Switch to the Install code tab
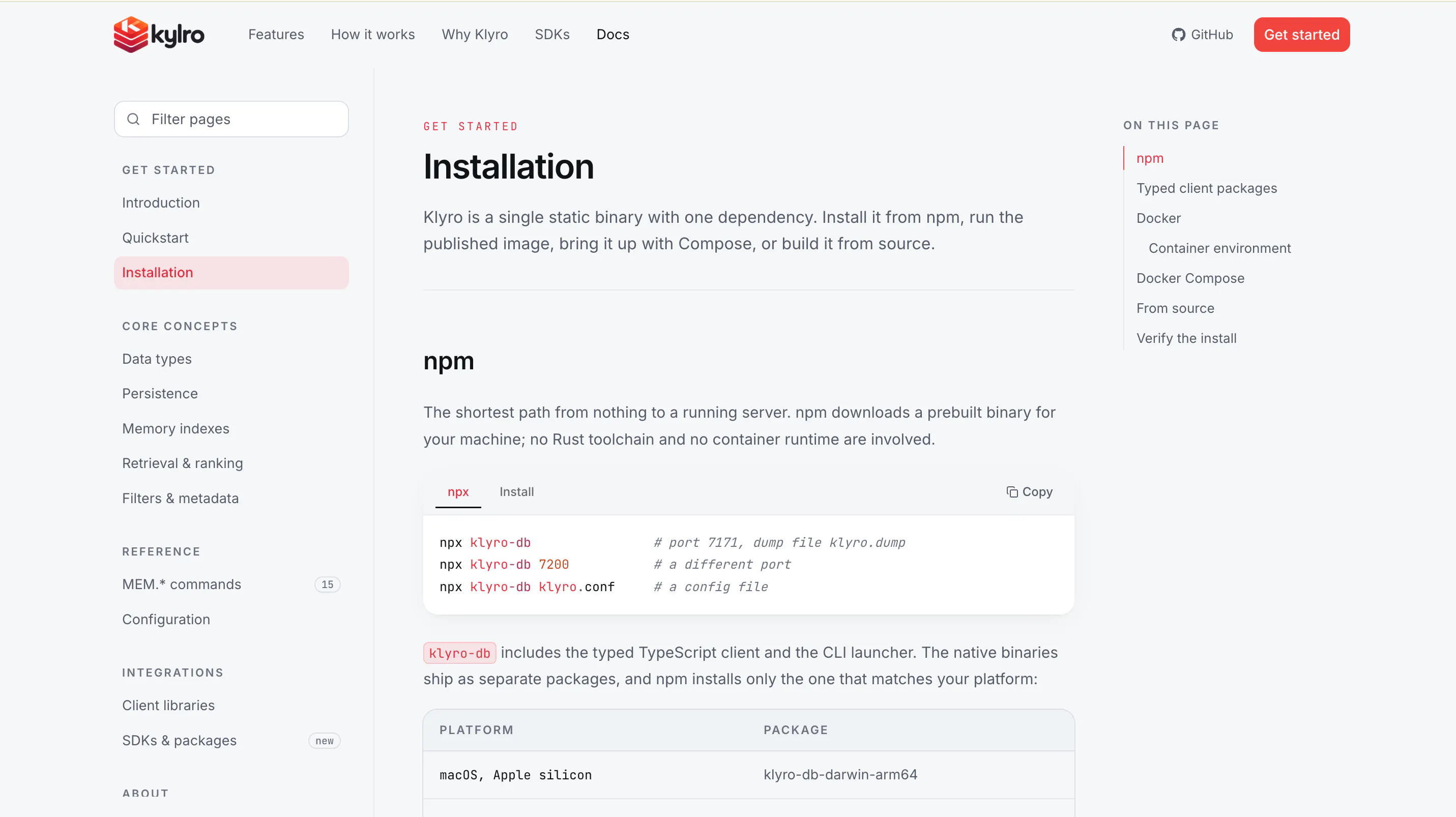This screenshot has width=1456, height=817. click(516, 492)
